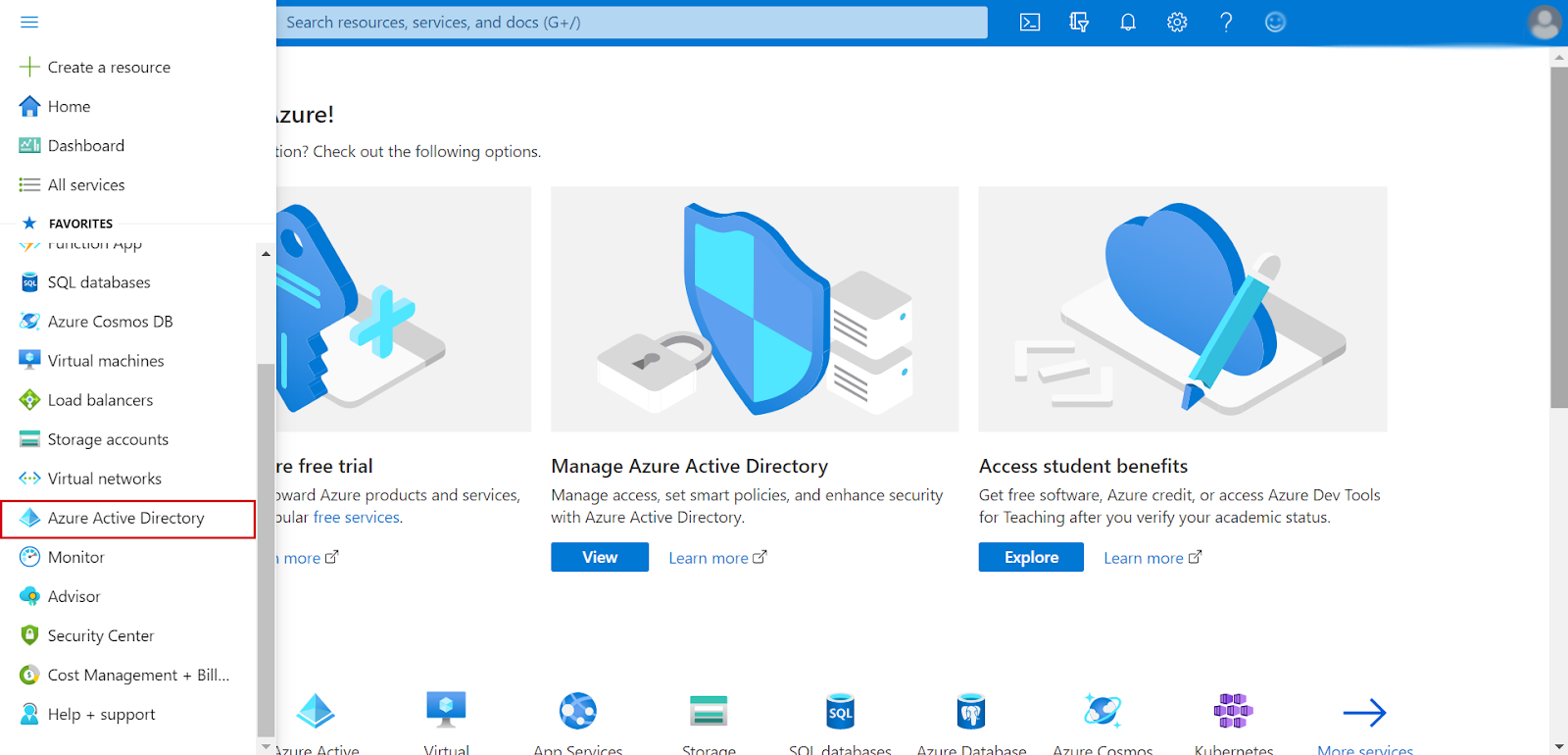Image resolution: width=1568 pixels, height=755 pixels.
Task: Open the Kubernetes services icon in bottom row
Action: point(1234,711)
